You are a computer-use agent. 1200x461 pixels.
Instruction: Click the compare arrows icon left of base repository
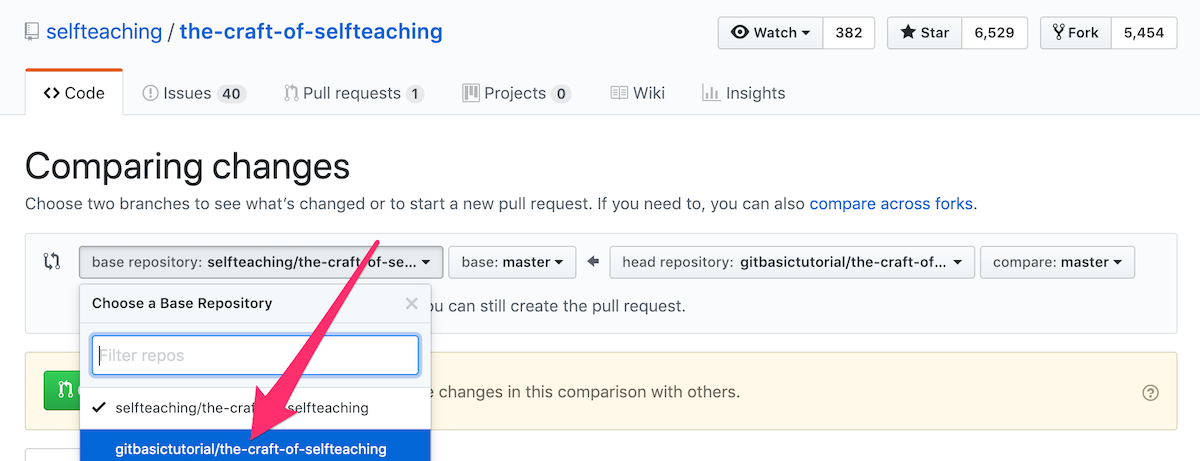(x=52, y=262)
